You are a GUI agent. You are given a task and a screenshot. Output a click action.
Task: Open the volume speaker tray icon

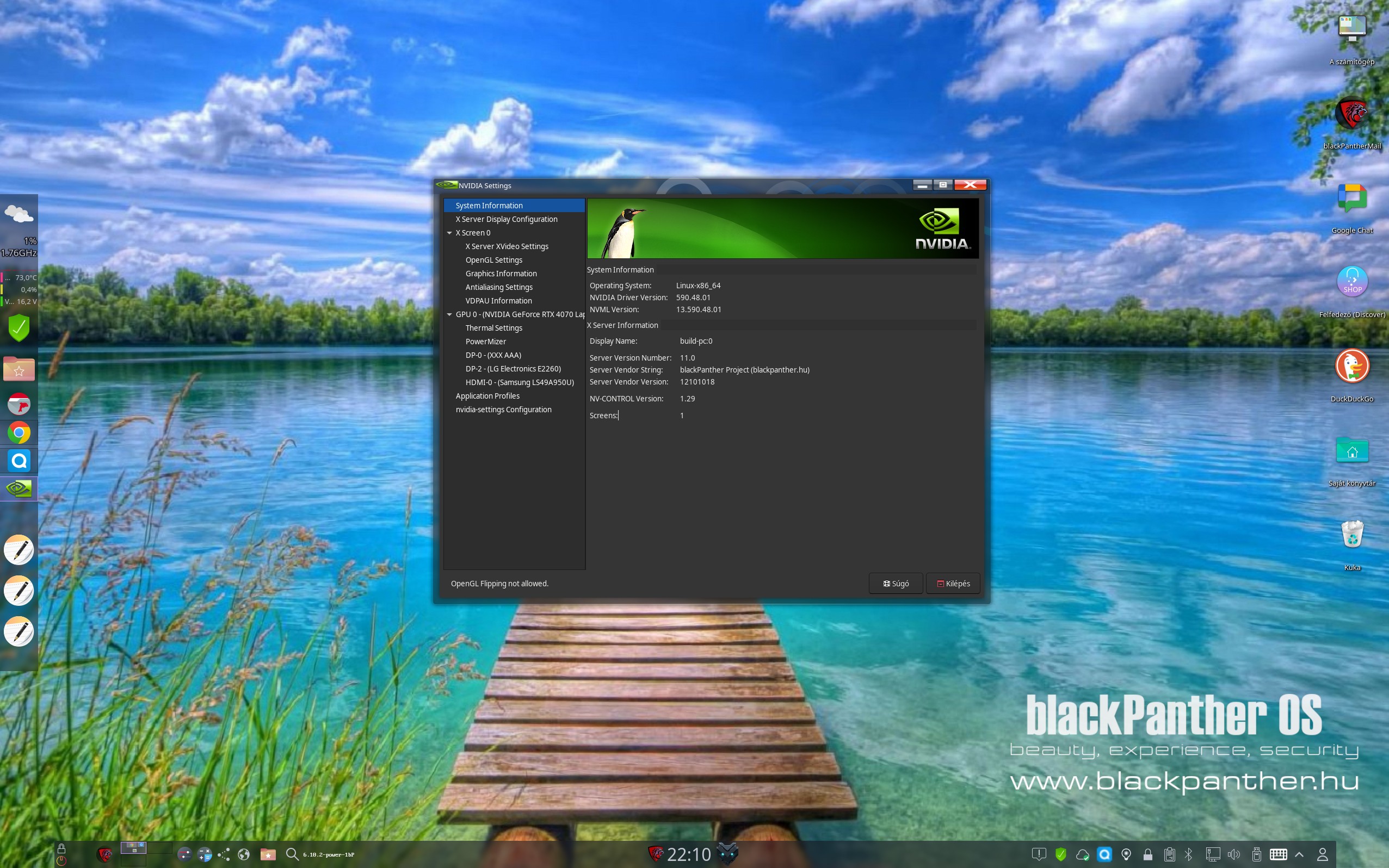[1233, 854]
